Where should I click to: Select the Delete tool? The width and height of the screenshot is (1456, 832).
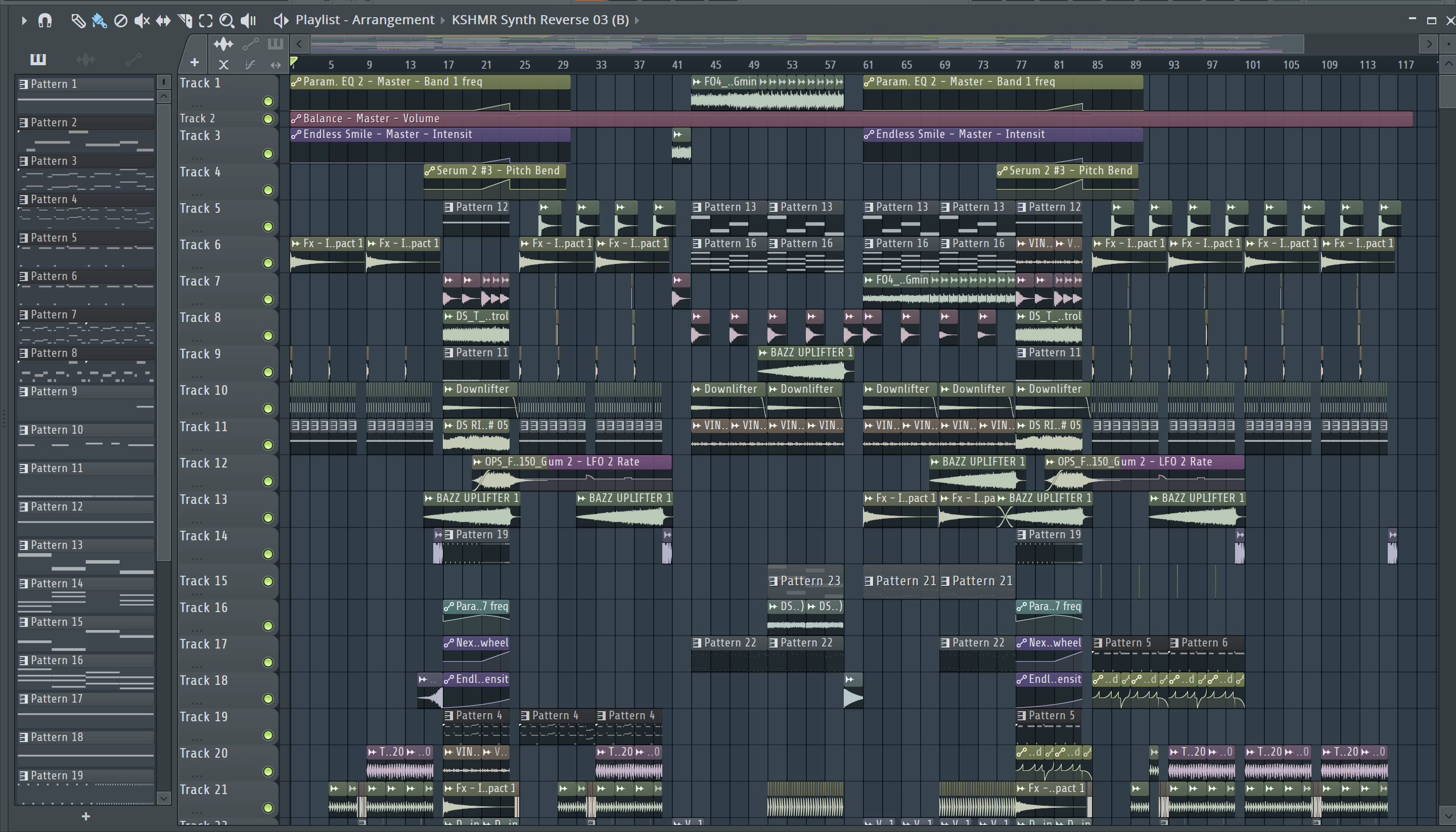coord(120,21)
